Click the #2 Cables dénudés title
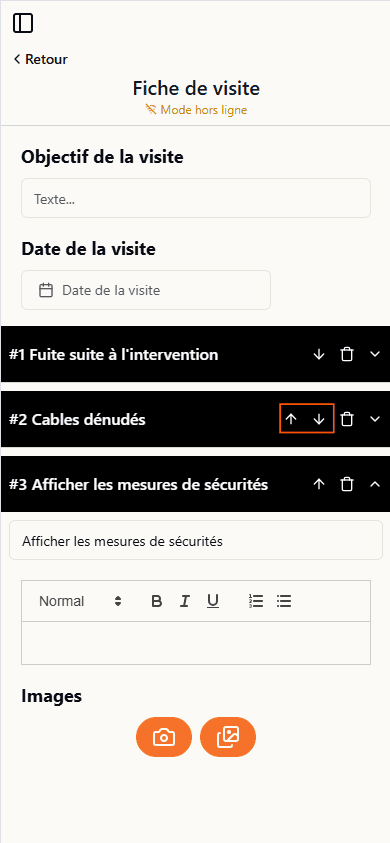The height and width of the screenshot is (843, 390). click(77, 419)
